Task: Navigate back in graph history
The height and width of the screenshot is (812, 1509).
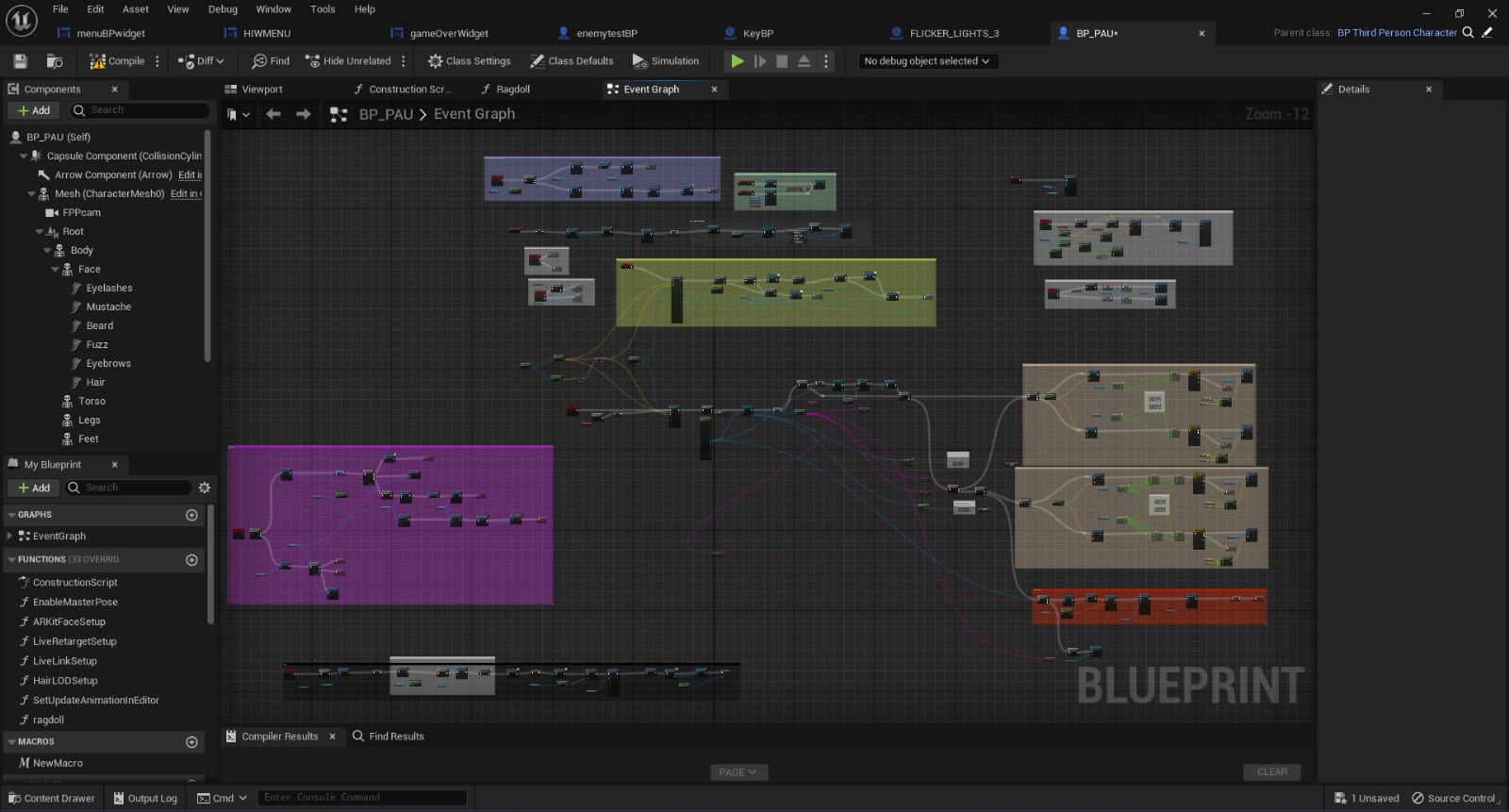Action: pyautogui.click(x=274, y=114)
